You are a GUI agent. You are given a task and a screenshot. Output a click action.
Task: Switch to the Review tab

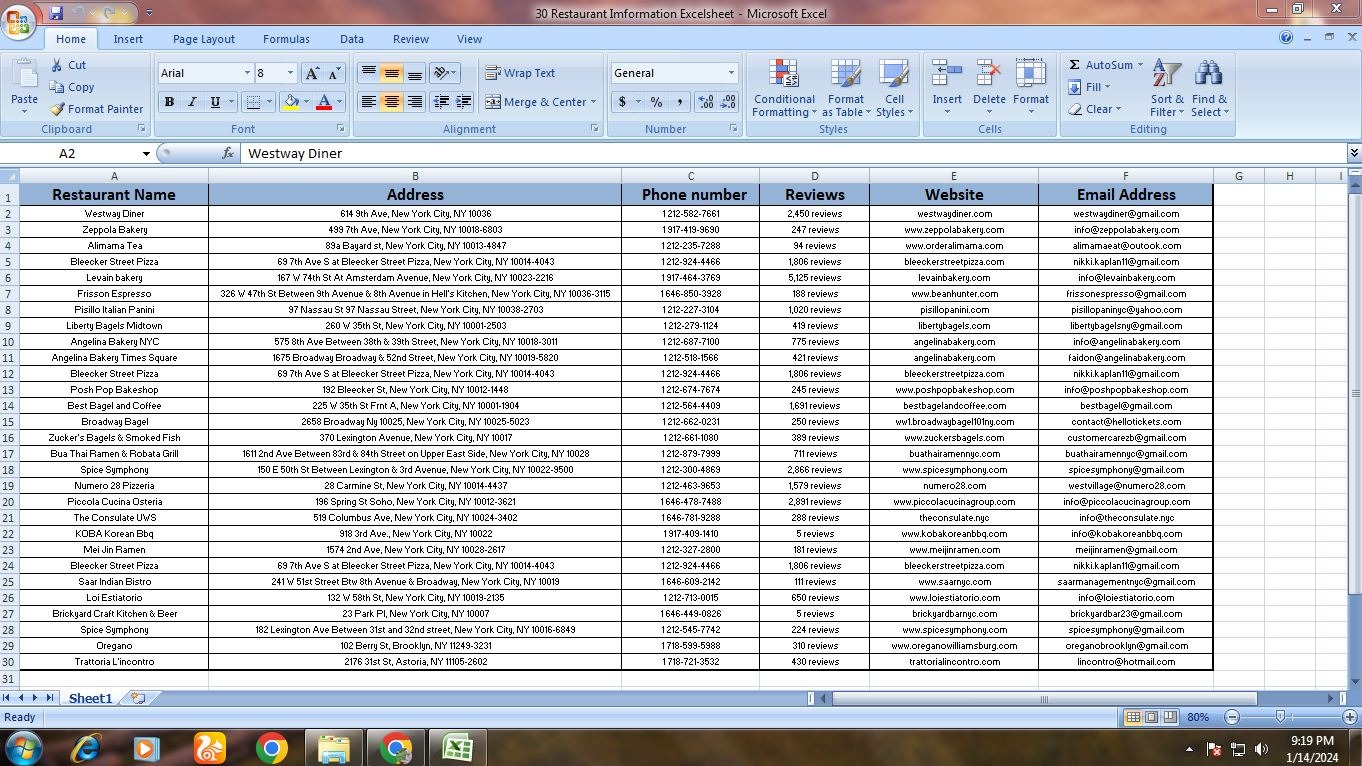pos(410,39)
